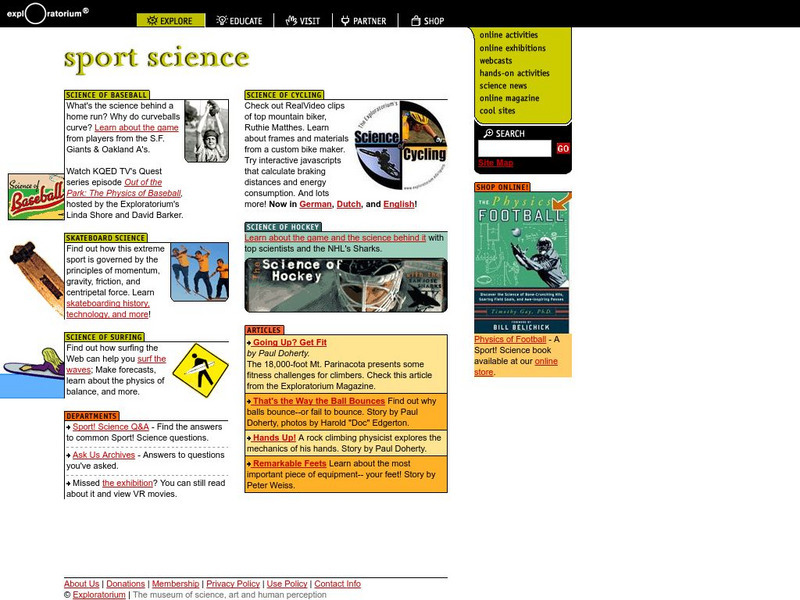The height and width of the screenshot is (600, 800).
Task: Open cool sites
Action: point(497,110)
